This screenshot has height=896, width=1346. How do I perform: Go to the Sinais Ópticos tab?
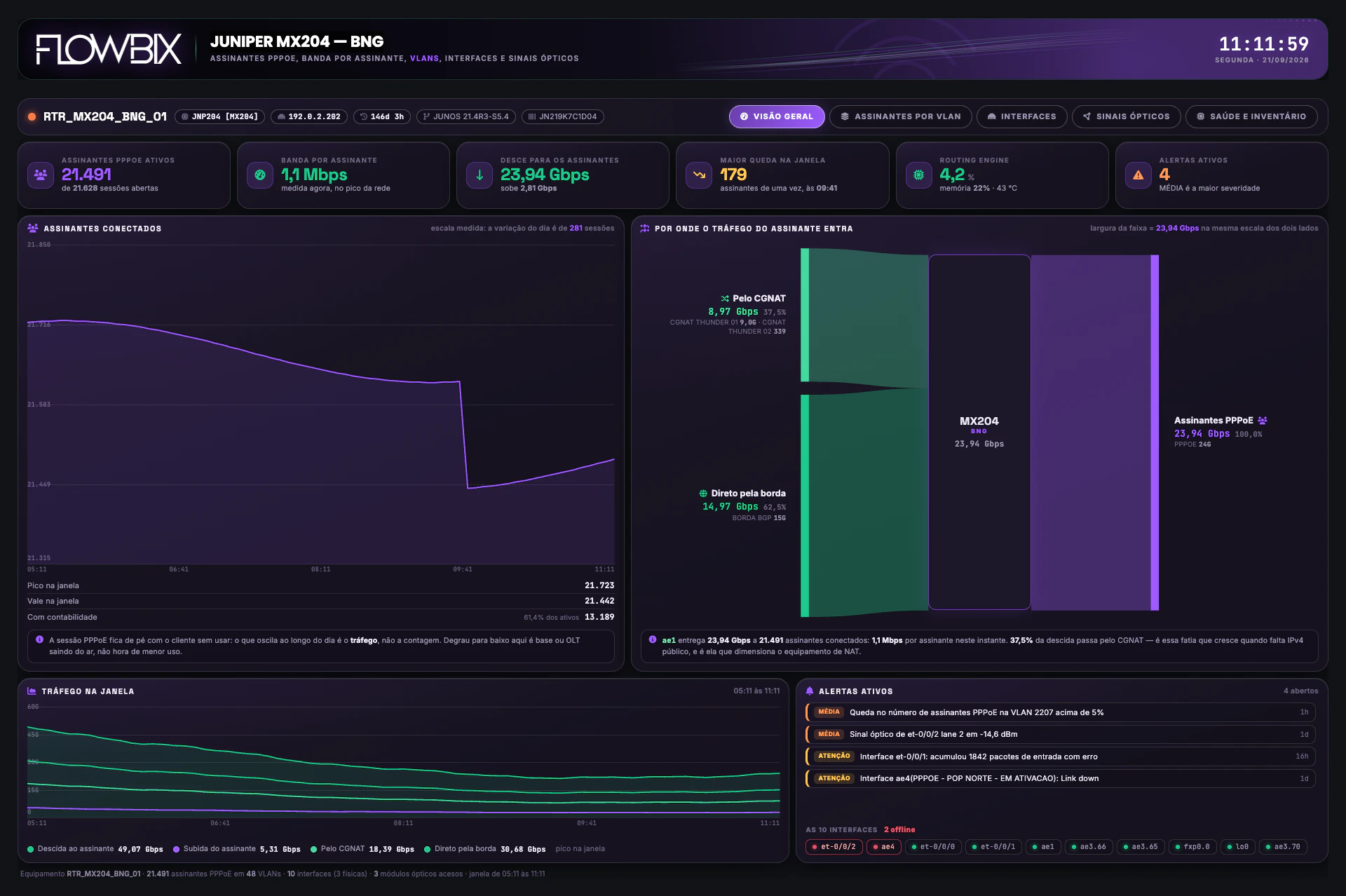[x=1127, y=116]
